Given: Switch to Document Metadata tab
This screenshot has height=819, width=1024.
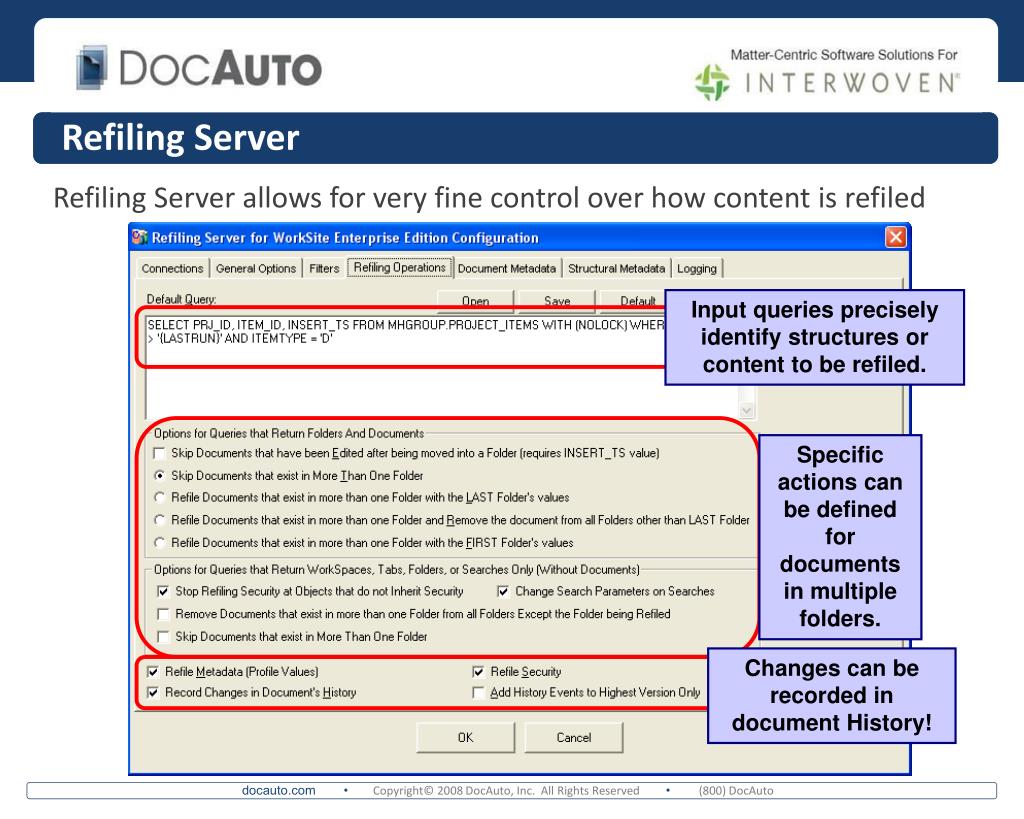Looking at the screenshot, I should coord(507,268).
